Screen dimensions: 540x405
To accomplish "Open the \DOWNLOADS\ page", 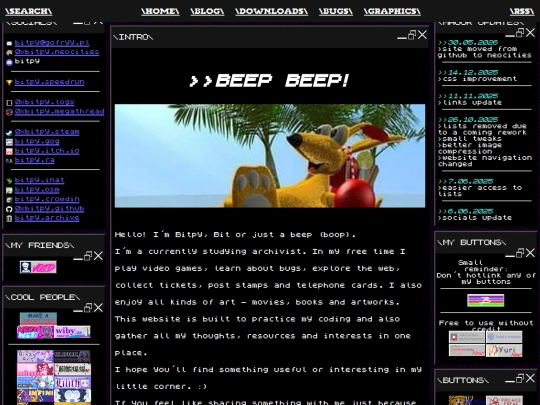I will point(271,11).
